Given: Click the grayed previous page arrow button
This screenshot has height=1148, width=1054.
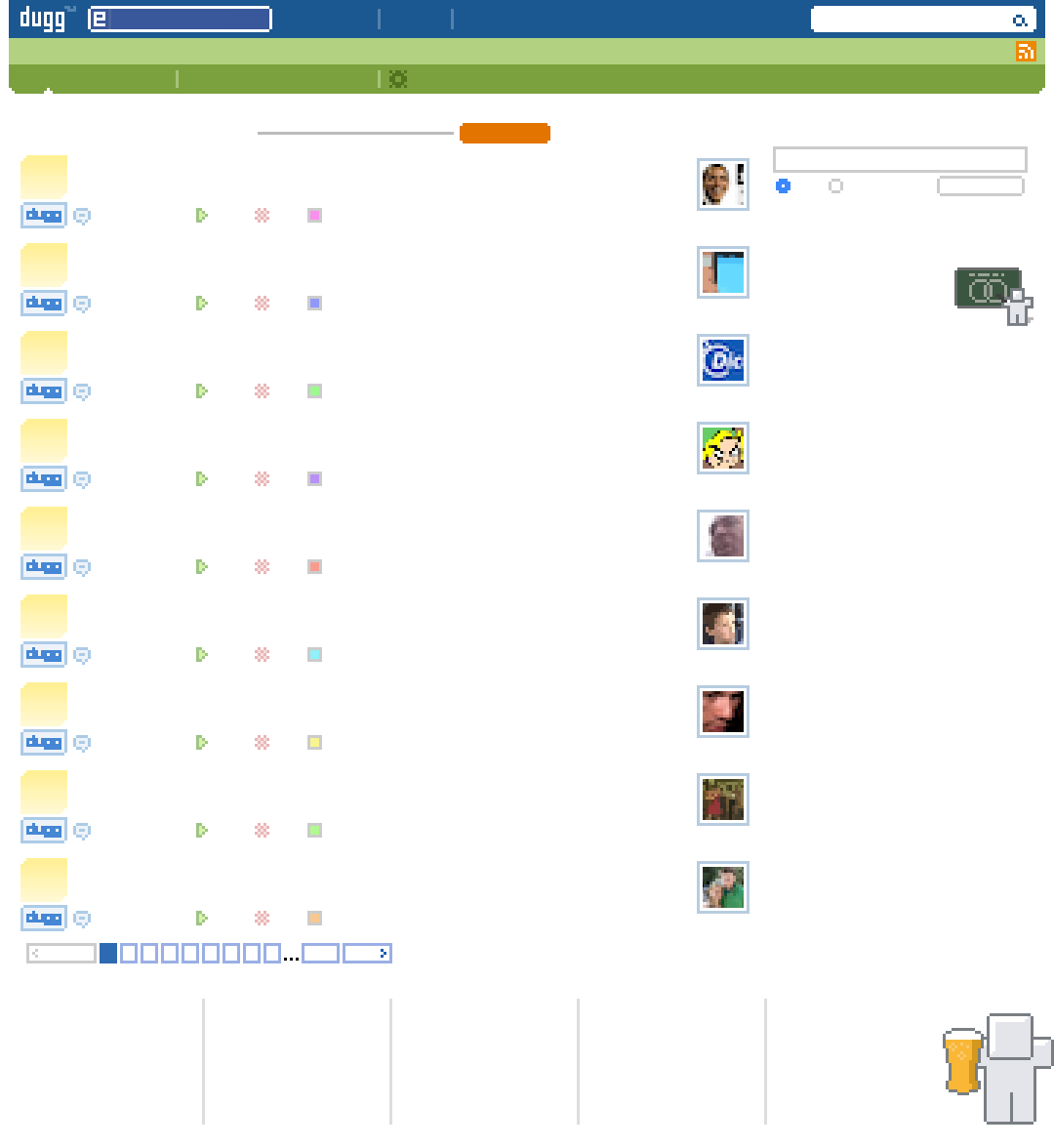Looking at the screenshot, I should 61,953.
